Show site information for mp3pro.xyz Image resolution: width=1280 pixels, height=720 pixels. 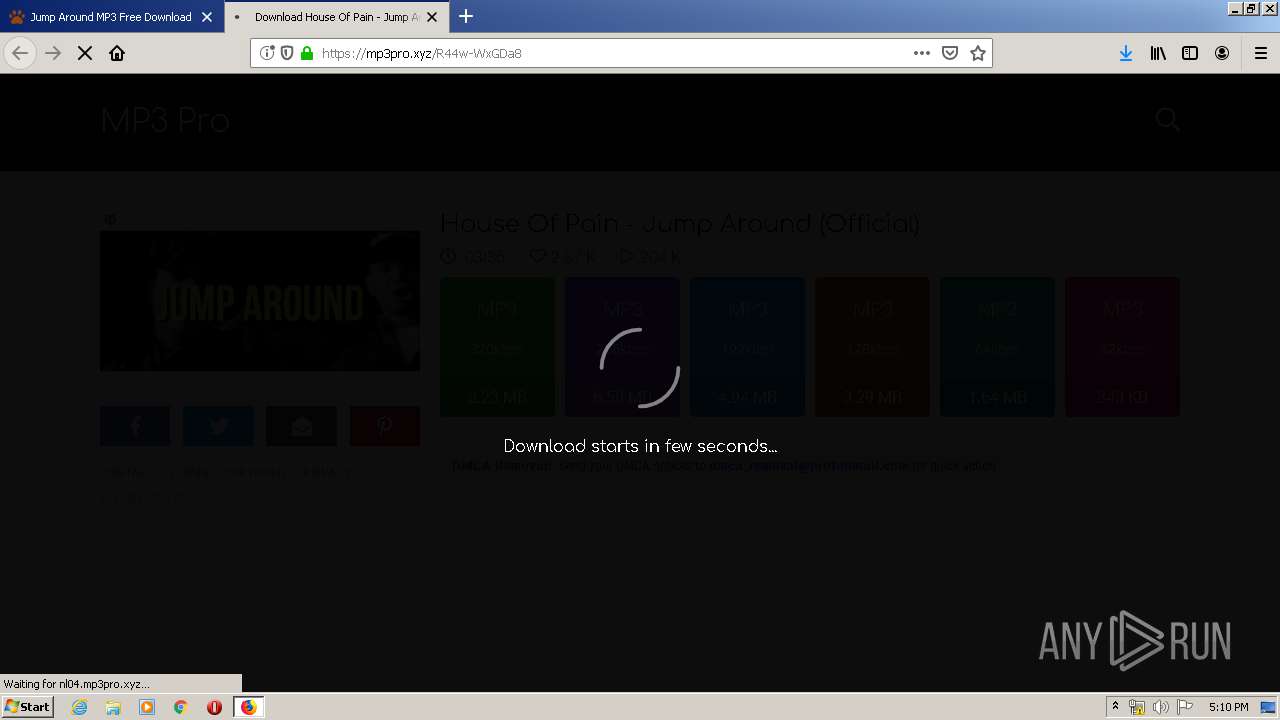[x=267, y=53]
